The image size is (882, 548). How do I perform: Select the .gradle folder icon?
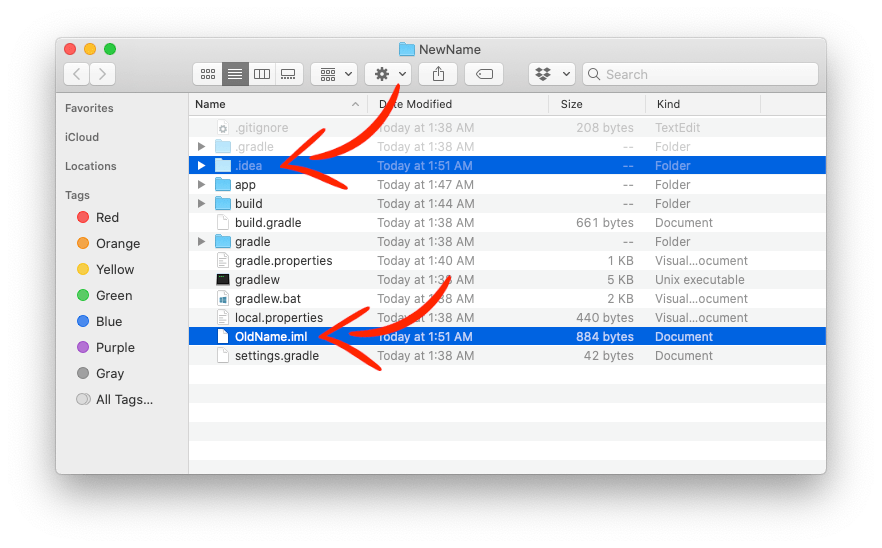223,147
